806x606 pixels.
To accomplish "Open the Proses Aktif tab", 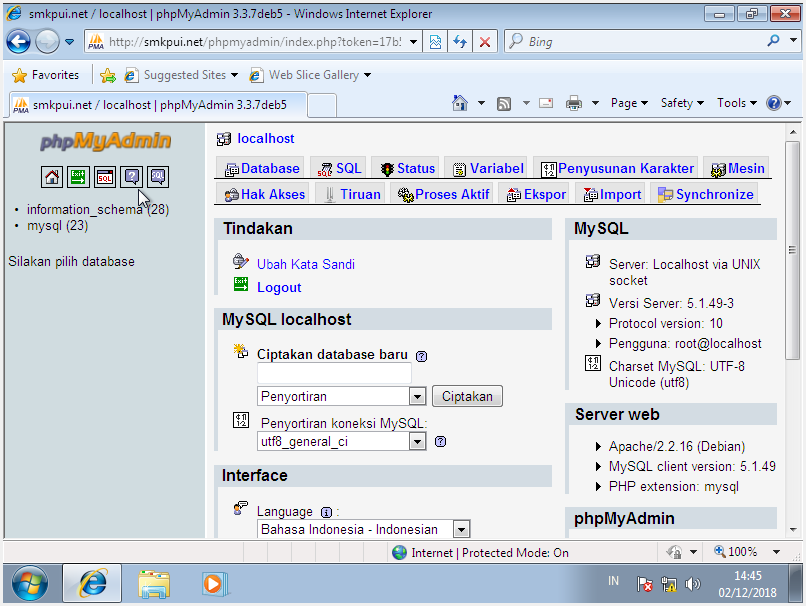I will pyautogui.click(x=441, y=194).
